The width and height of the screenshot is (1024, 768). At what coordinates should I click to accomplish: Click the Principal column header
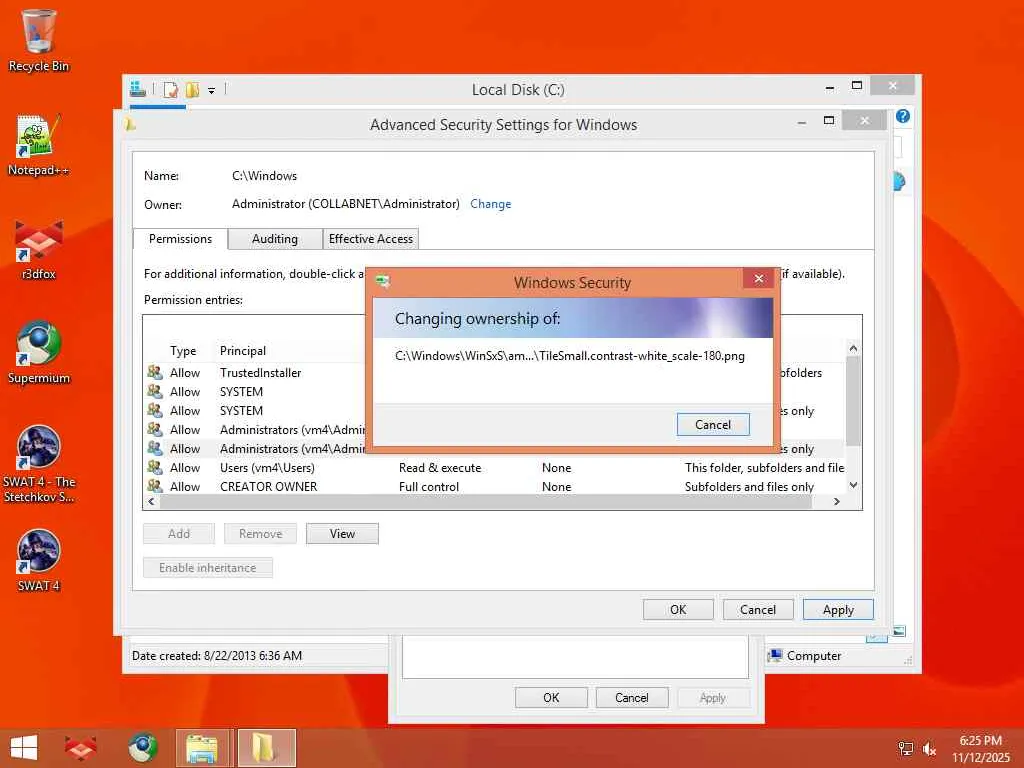click(x=243, y=351)
